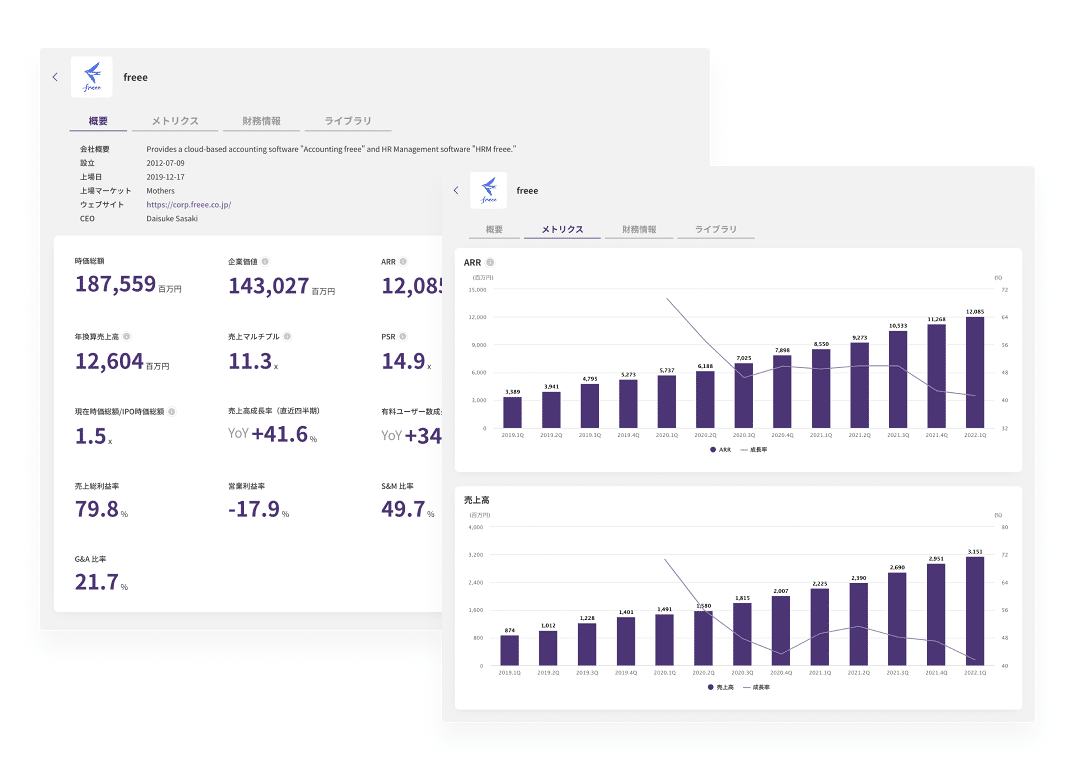This screenshot has width=1072, height=774.
Task: Click the 売上高 chart title
Action: click(477, 500)
